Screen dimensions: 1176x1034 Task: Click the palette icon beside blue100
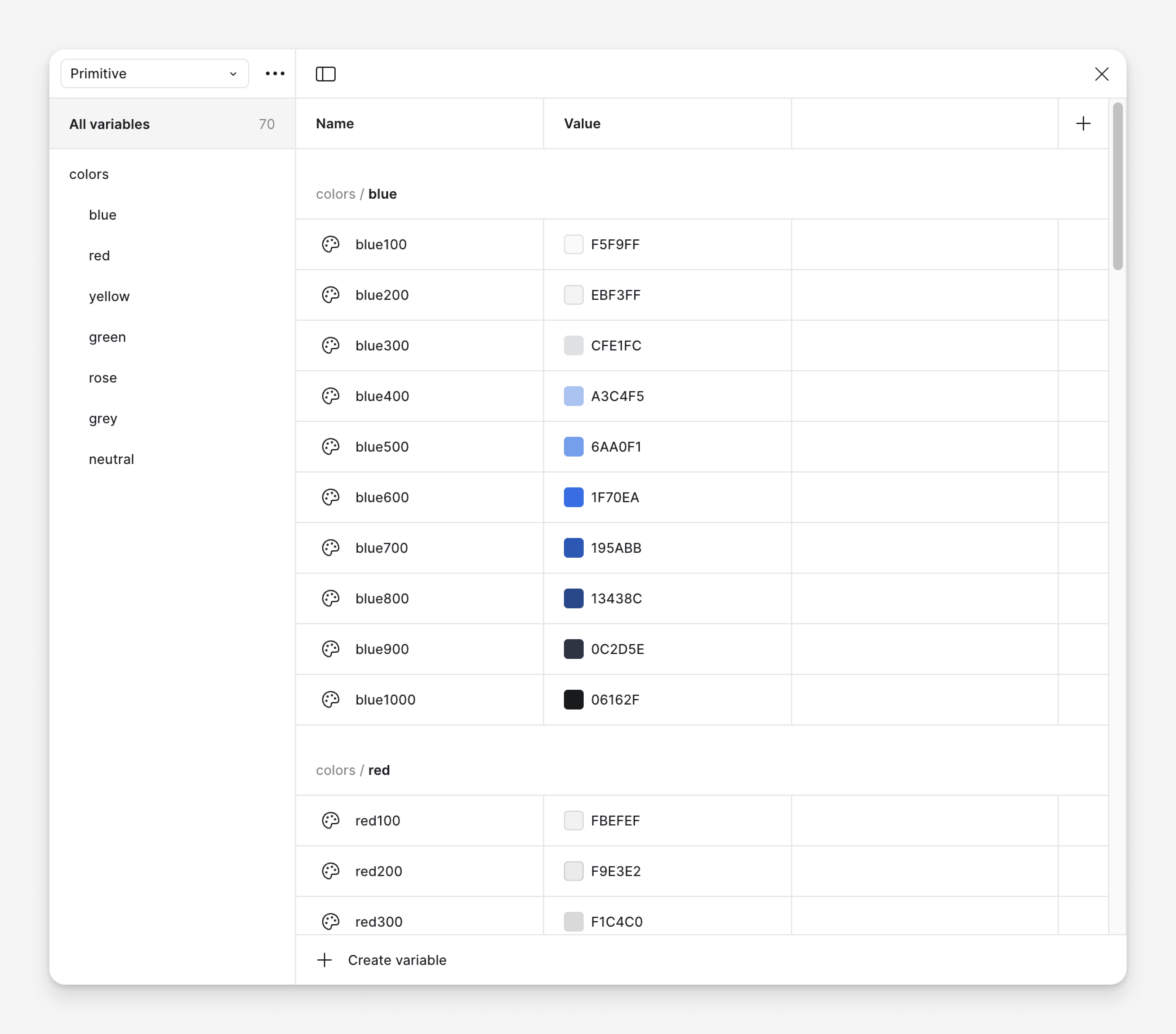click(x=331, y=245)
